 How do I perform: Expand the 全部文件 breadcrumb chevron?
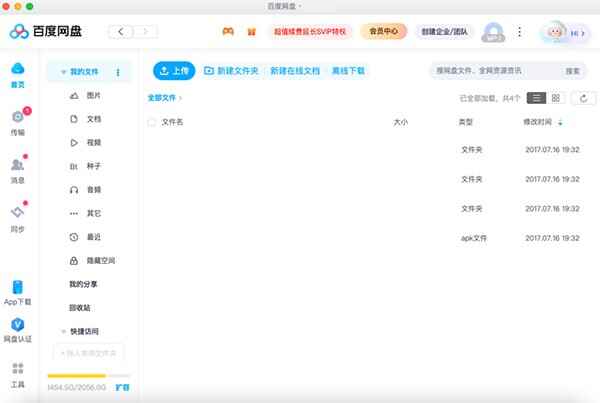[x=180, y=98]
